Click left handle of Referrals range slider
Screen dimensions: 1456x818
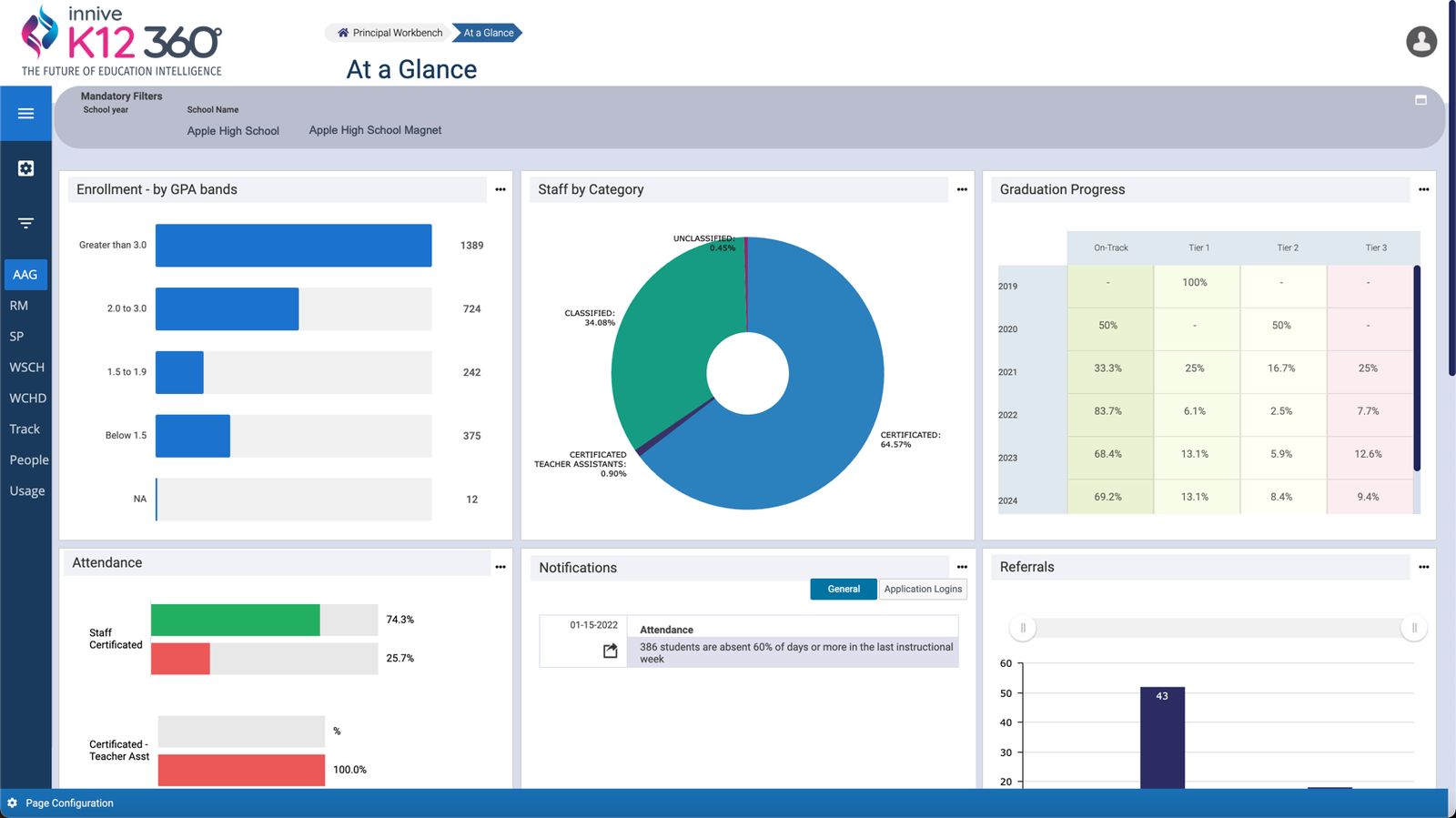1023,628
